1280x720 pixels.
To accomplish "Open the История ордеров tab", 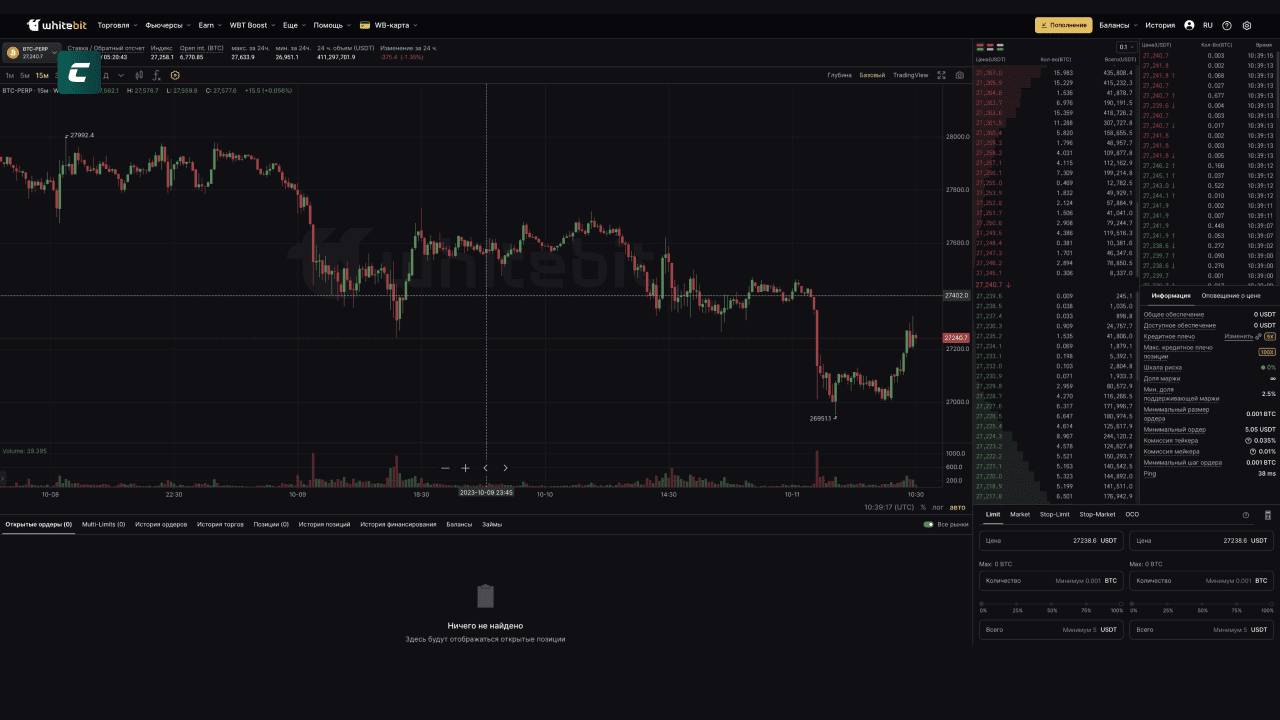I will coord(161,524).
